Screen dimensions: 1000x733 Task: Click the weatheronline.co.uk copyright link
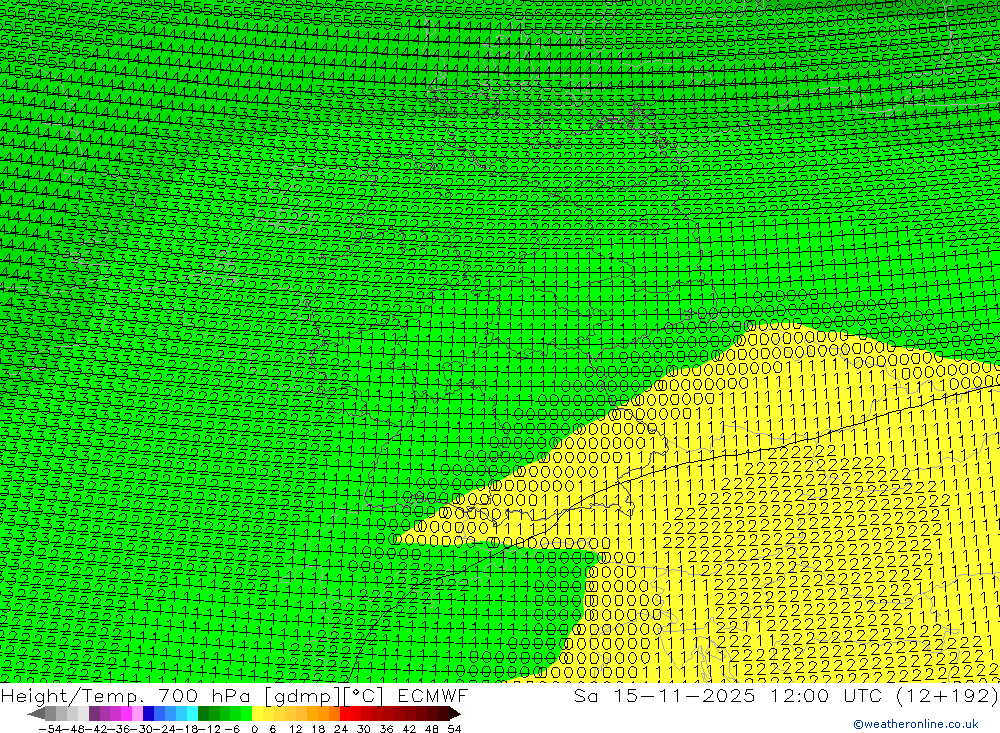point(915,724)
